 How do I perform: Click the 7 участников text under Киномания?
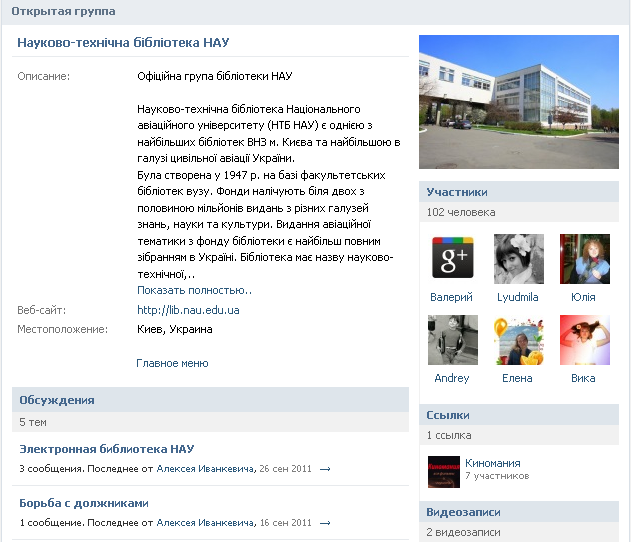(x=497, y=476)
